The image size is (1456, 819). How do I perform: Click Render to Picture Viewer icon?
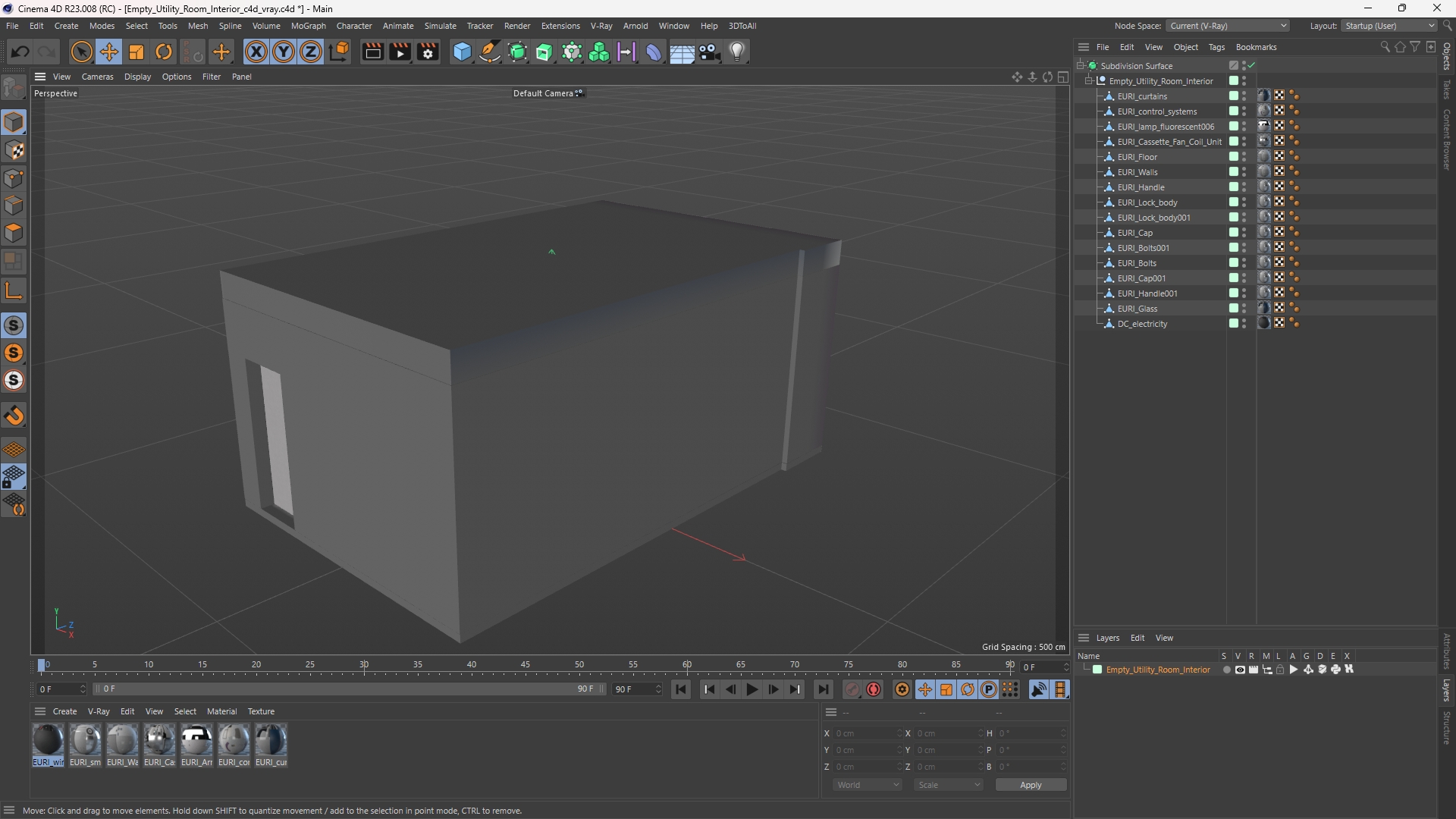pos(400,52)
